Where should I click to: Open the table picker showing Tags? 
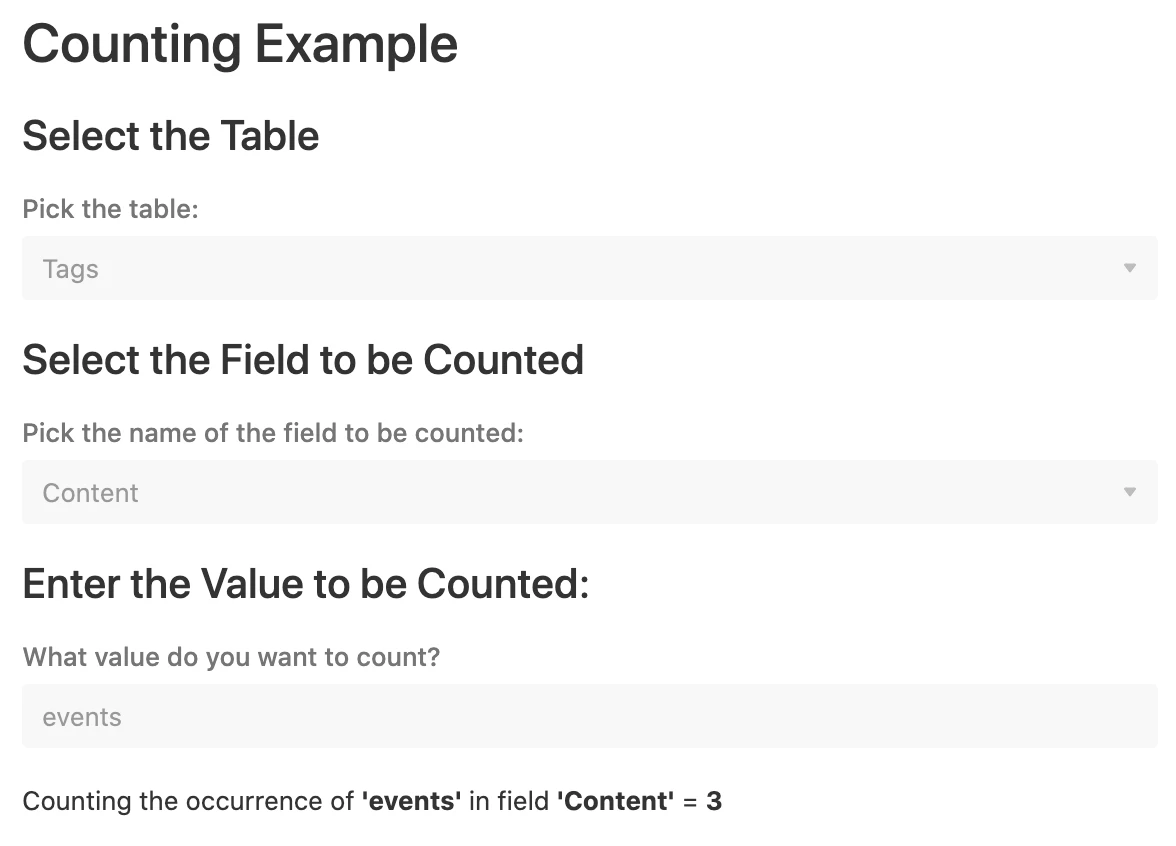coord(590,268)
